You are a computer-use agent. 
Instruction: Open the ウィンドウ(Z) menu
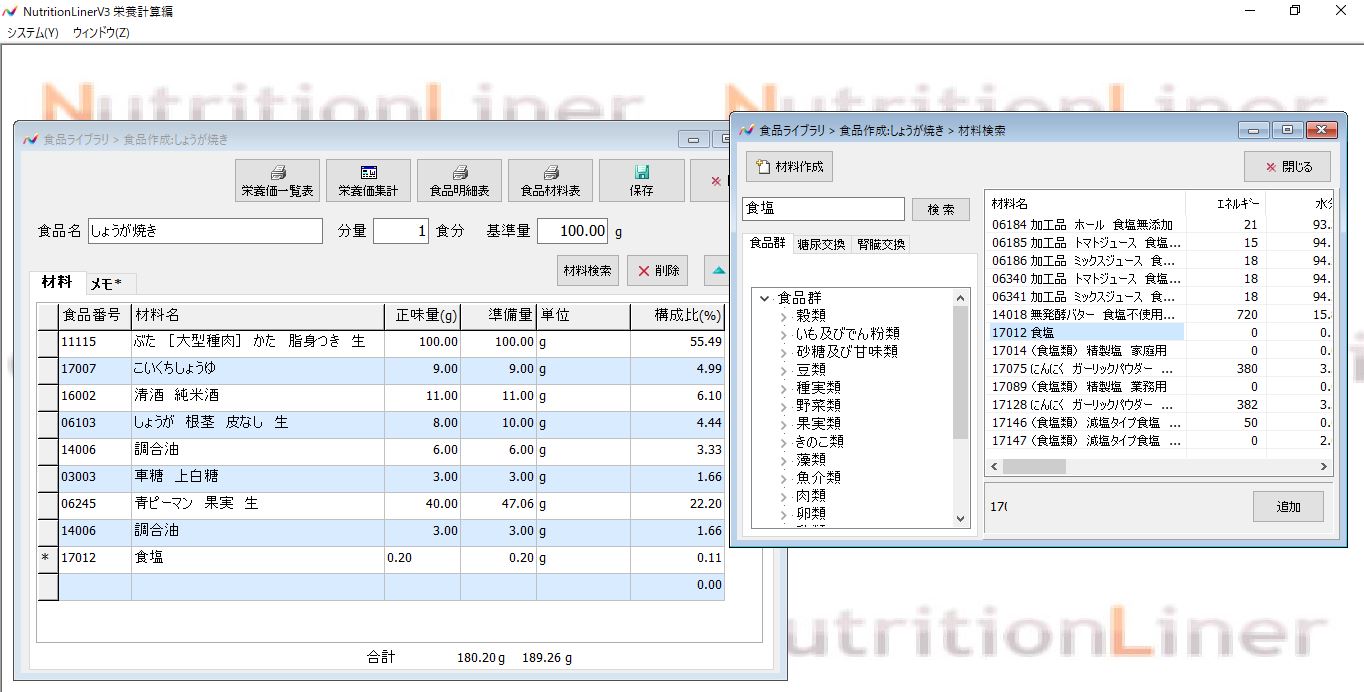point(101,33)
